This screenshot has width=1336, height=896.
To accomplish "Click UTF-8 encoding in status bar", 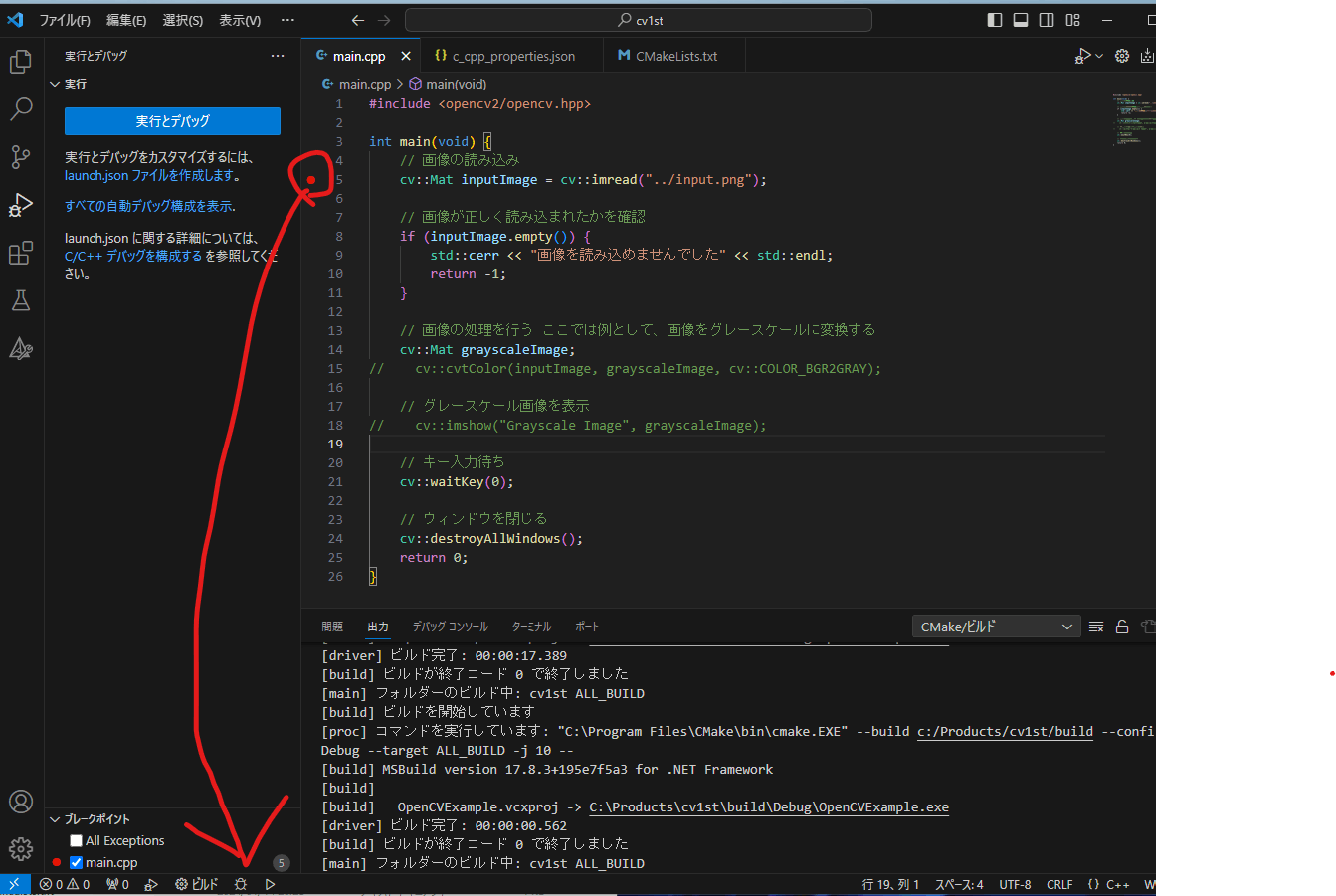I will 1015,884.
